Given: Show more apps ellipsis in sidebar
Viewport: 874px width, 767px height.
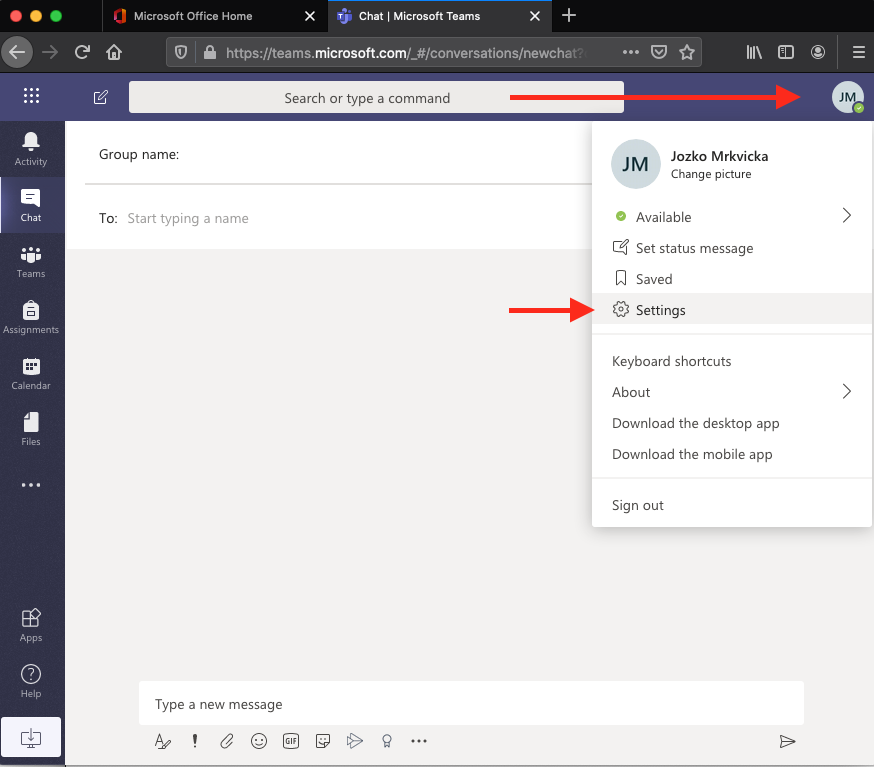Looking at the screenshot, I should (31, 485).
